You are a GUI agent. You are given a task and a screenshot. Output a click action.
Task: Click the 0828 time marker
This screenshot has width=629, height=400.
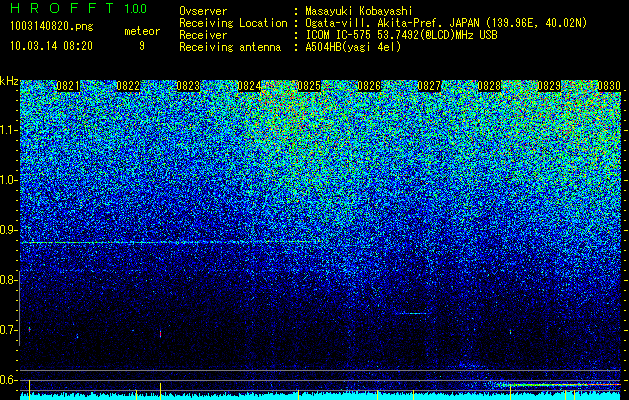point(489,86)
